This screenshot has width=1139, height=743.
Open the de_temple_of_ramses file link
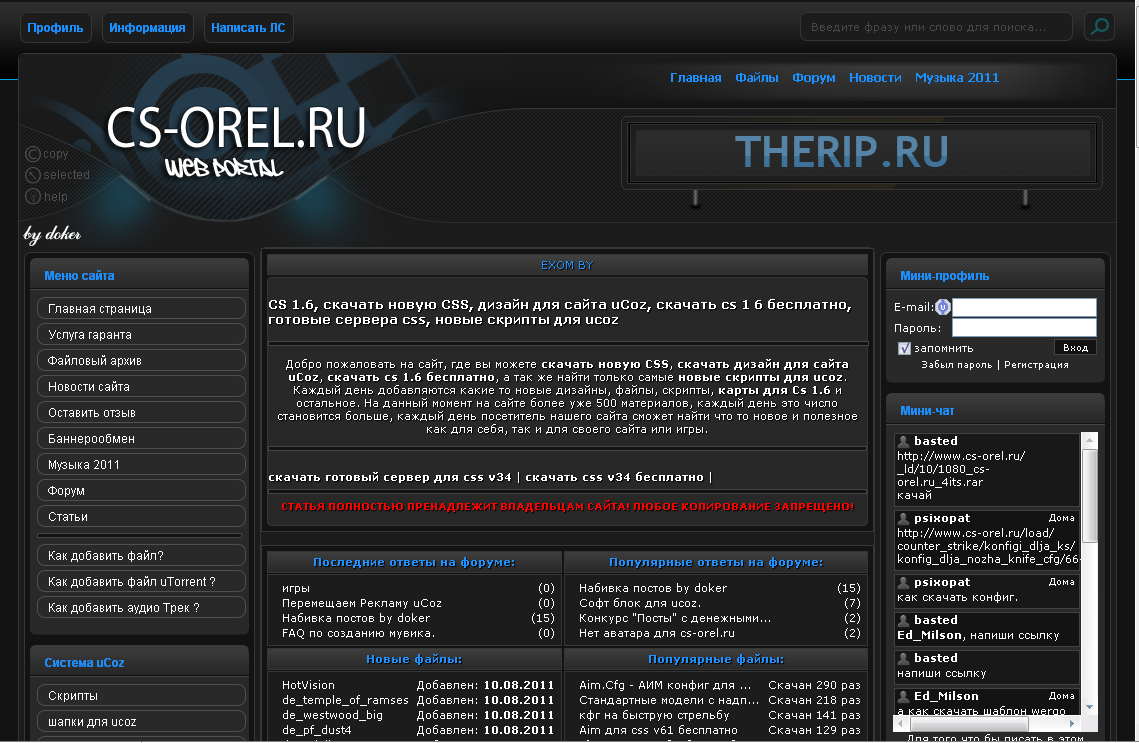pos(345,701)
